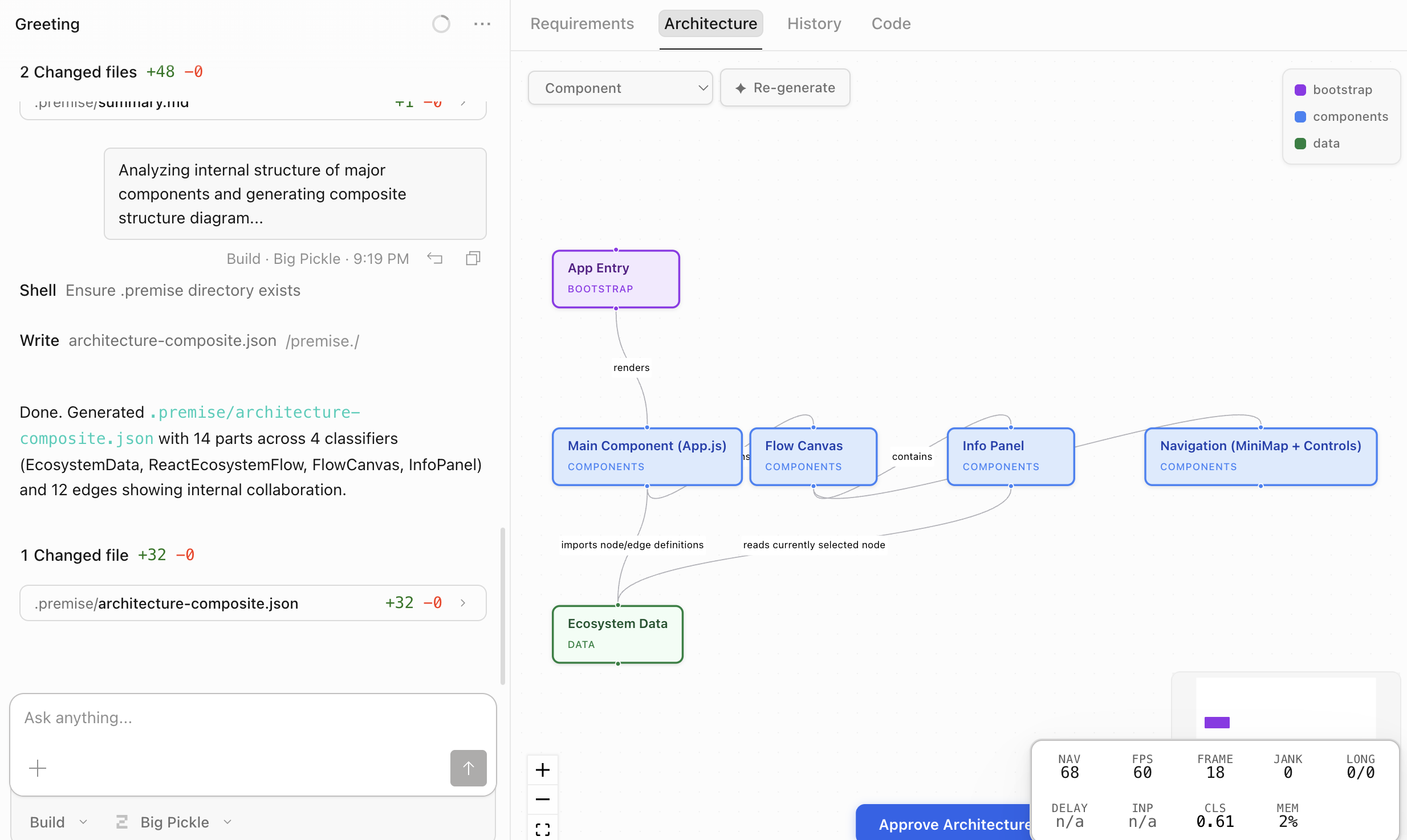Click the 'bootstrap' legend label
The height and width of the screenshot is (840, 1407).
[x=1342, y=90]
